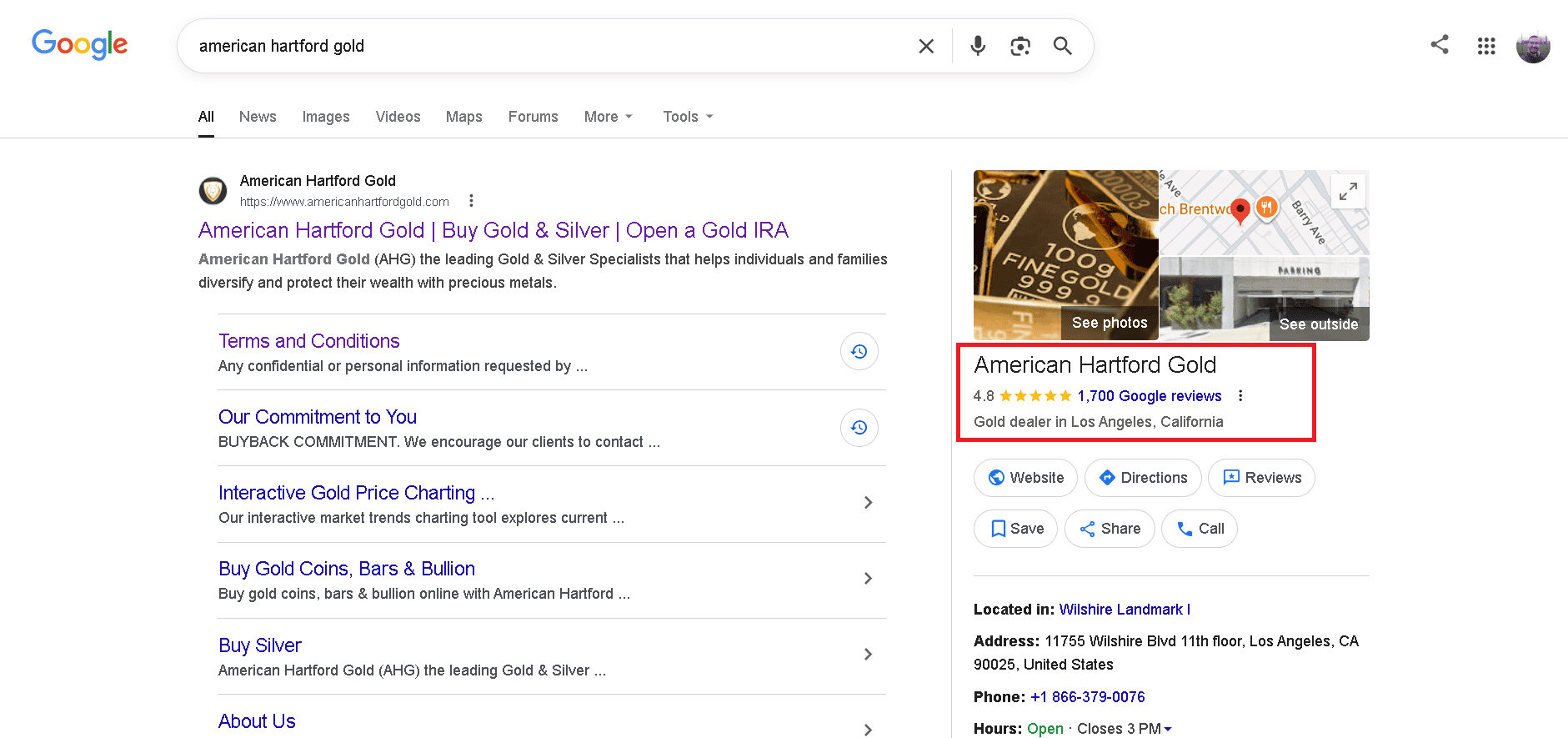Click phone number +1 866-379-0076
This screenshot has height=738, width=1568.
pos(1088,697)
